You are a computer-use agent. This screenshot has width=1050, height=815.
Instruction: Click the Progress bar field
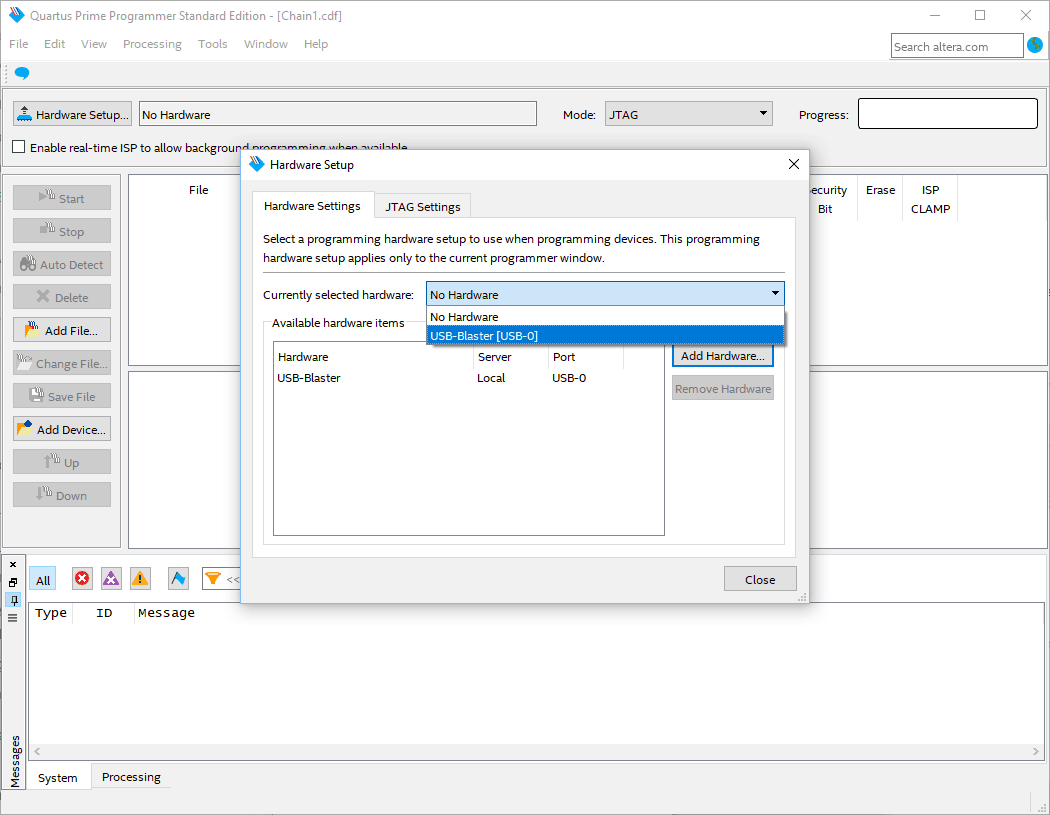pyautogui.click(x=947, y=115)
